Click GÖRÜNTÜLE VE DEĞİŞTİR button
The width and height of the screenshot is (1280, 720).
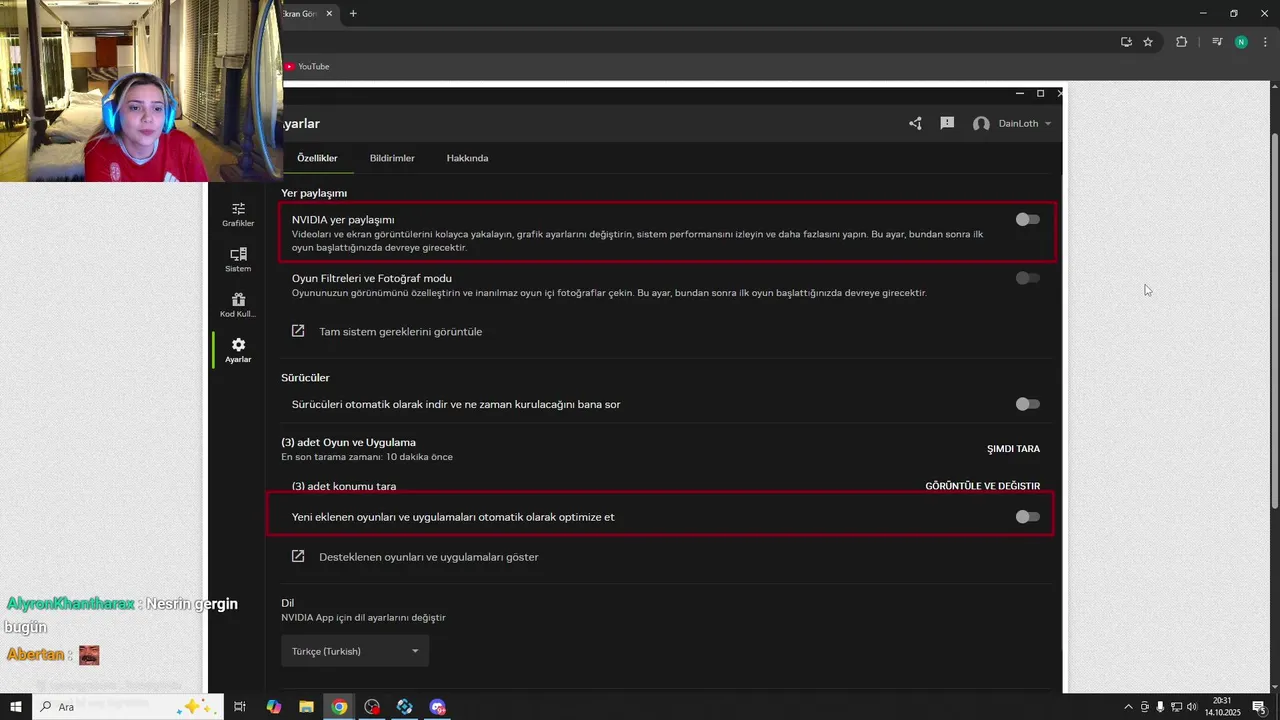982,486
